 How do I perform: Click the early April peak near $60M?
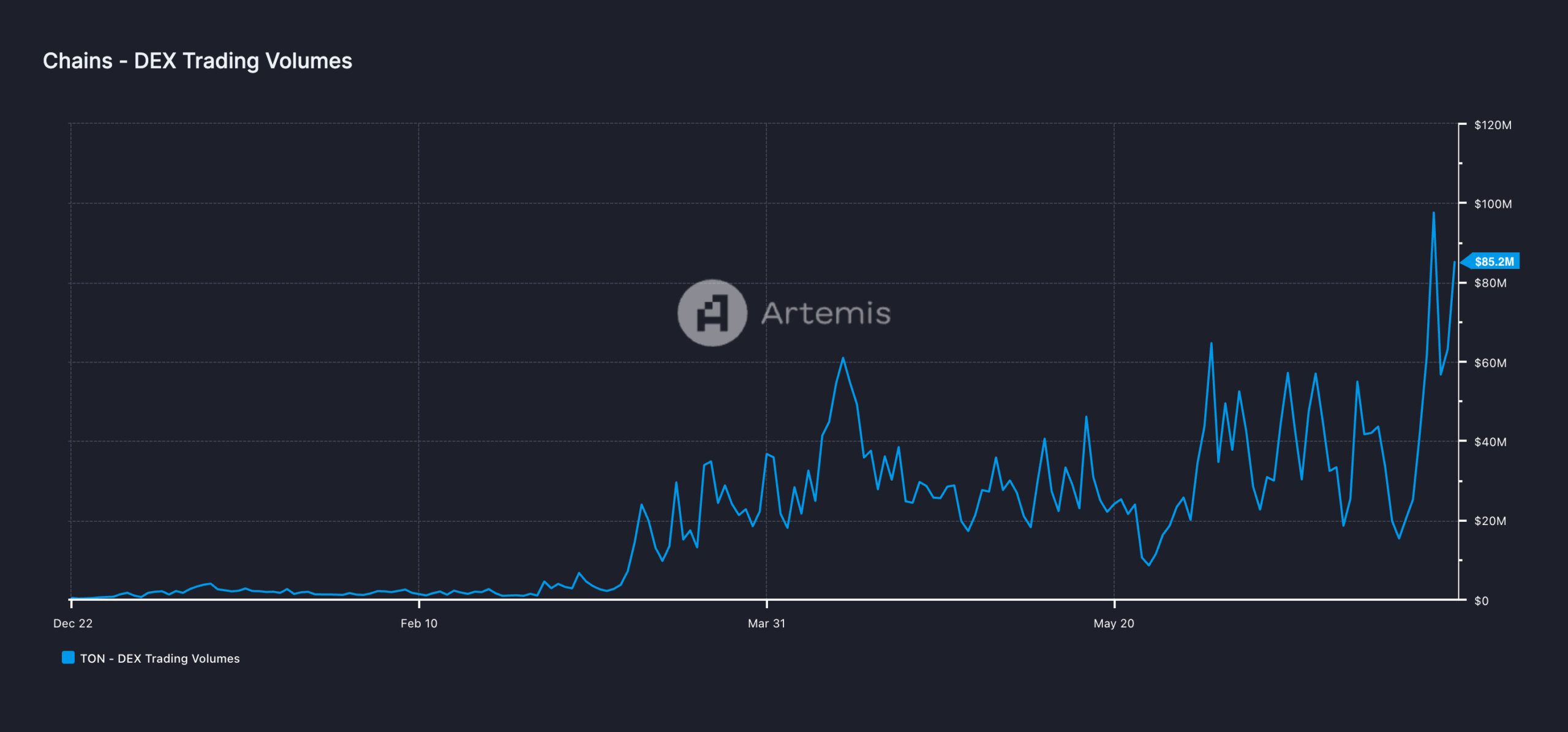pyautogui.click(x=843, y=358)
